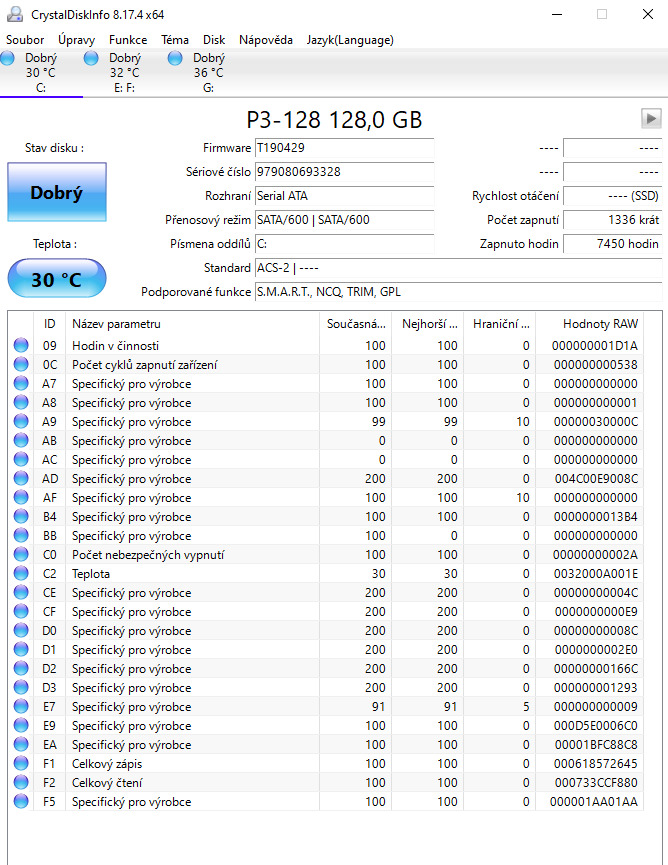Click status orb for Teplota row

tap(21, 574)
